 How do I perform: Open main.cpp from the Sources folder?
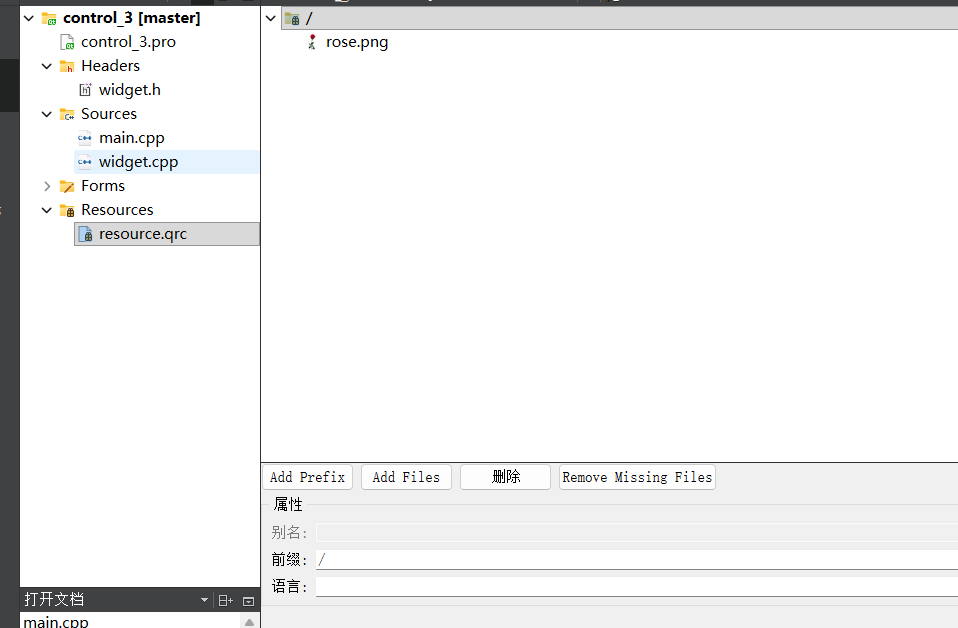(x=131, y=138)
